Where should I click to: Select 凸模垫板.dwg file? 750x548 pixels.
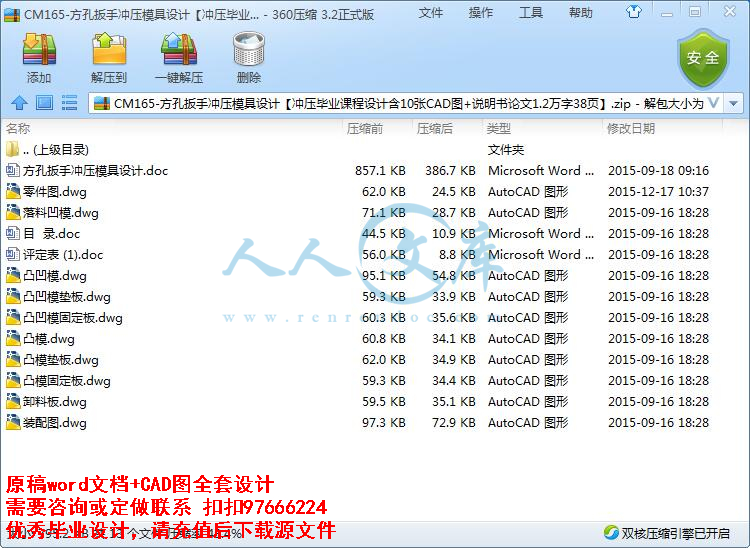coord(359,360)
